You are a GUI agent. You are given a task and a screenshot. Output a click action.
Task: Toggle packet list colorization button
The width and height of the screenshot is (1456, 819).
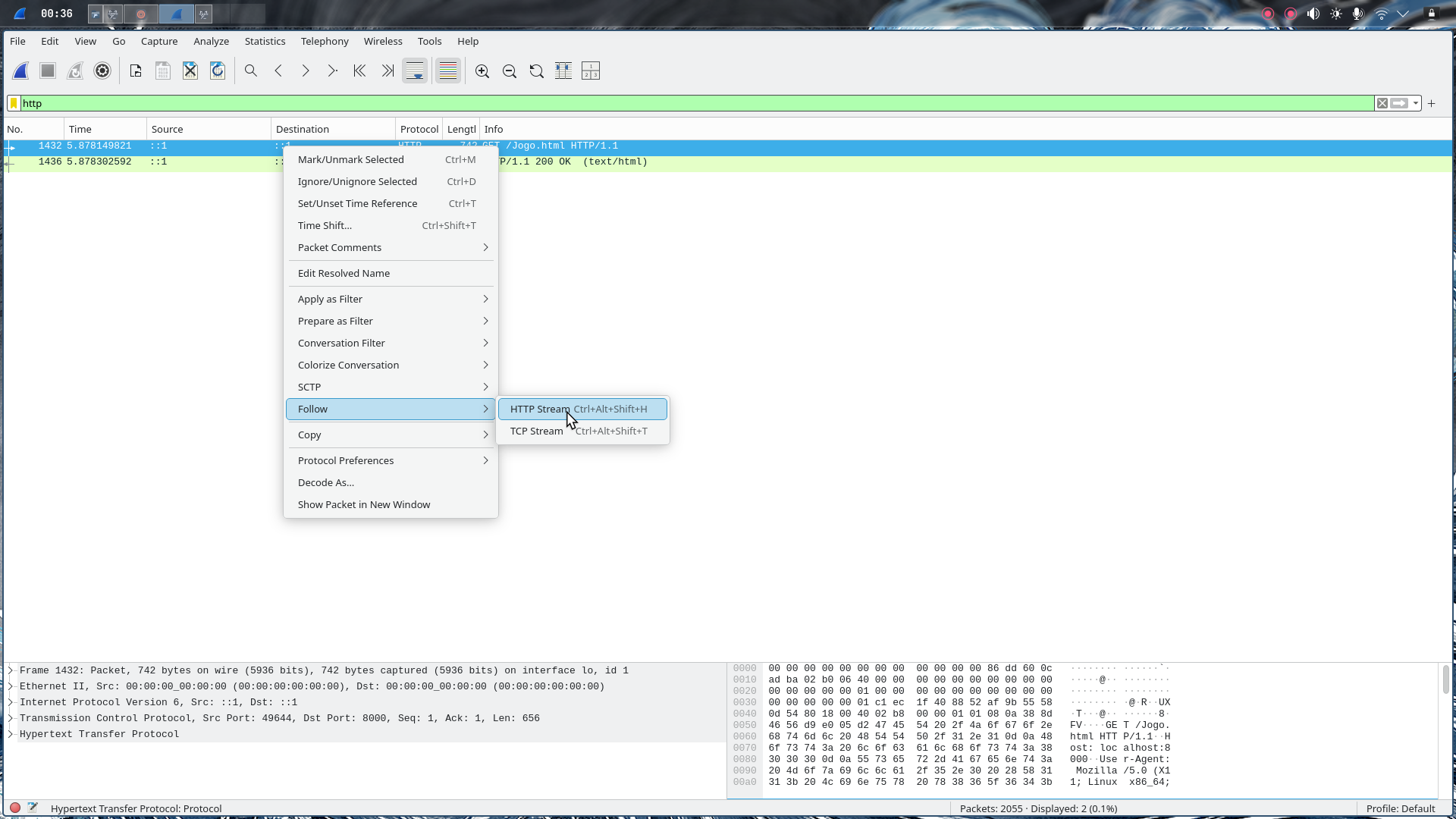pos(448,71)
